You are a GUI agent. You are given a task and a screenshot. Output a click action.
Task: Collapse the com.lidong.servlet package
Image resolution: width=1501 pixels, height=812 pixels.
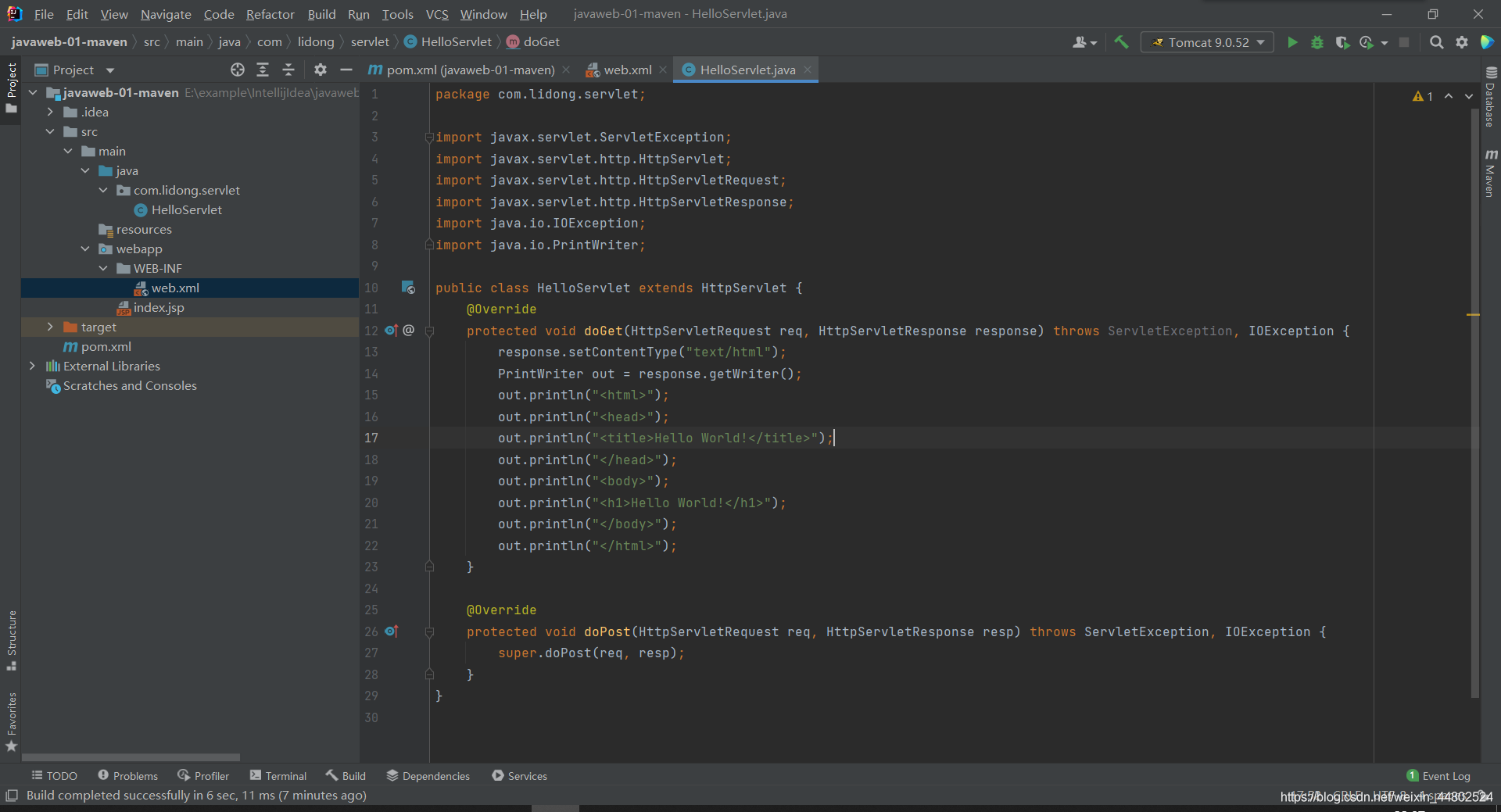pos(103,190)
